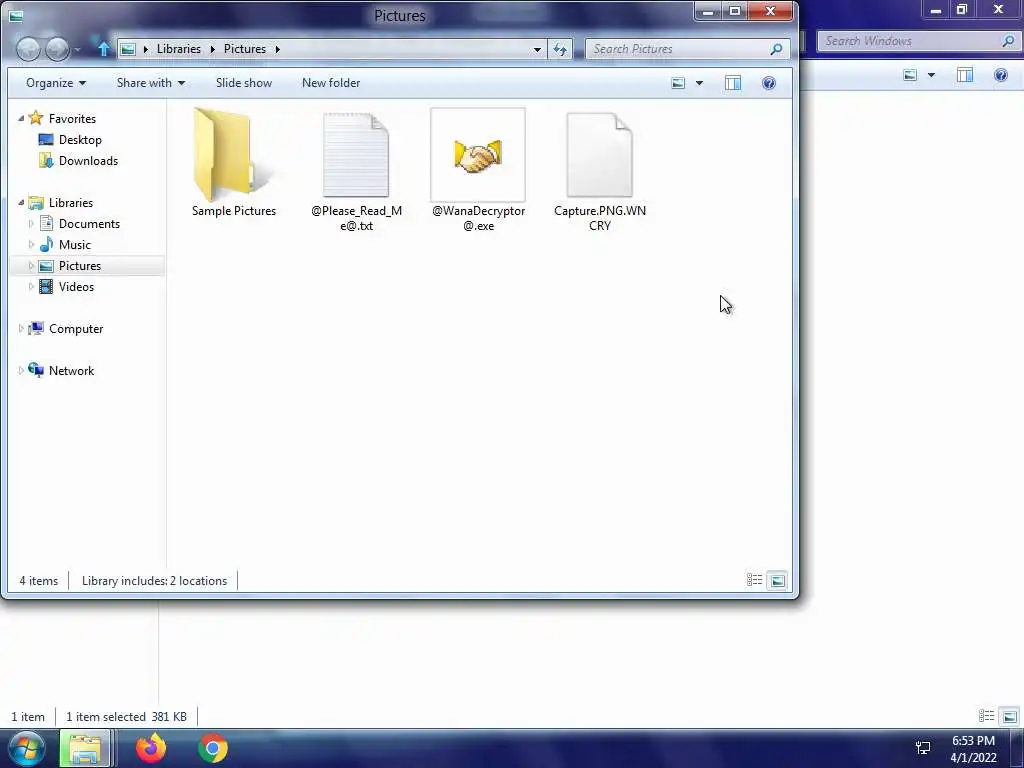Open the Music library
Image resolution: width=1024 pixels, height=768 pixels.
coord(74,244)
